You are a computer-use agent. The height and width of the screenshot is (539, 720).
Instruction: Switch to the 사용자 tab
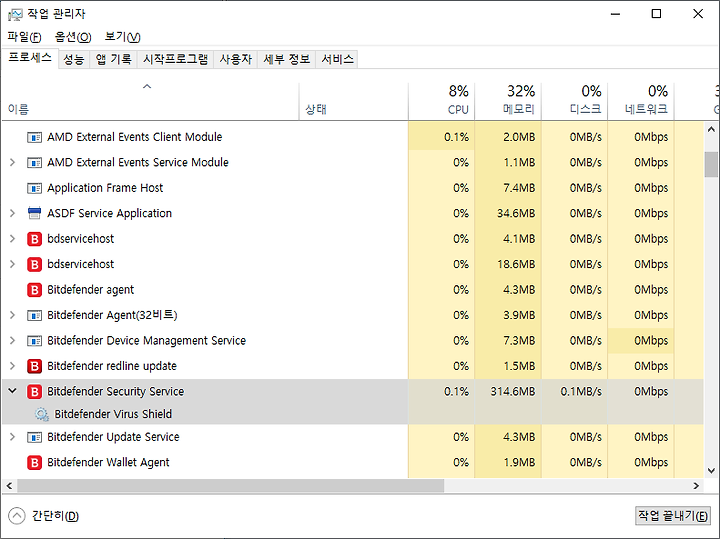click(x=236, y=59)
